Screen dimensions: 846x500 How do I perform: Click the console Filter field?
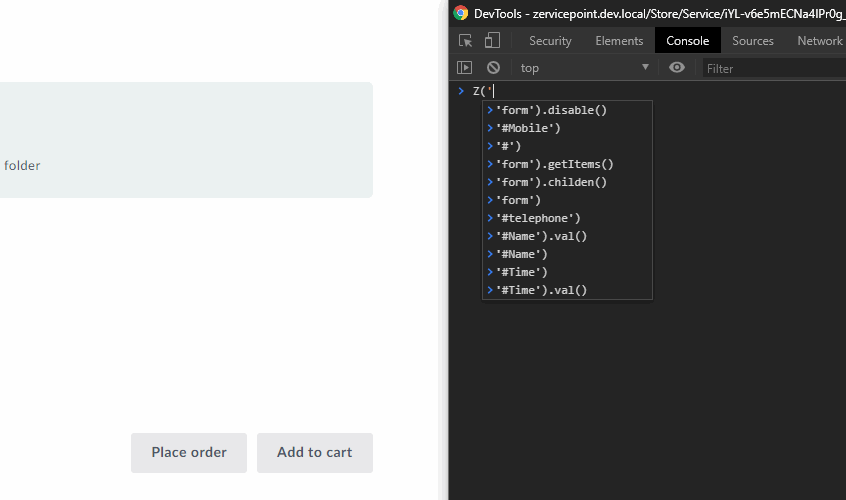pos(770,68)
